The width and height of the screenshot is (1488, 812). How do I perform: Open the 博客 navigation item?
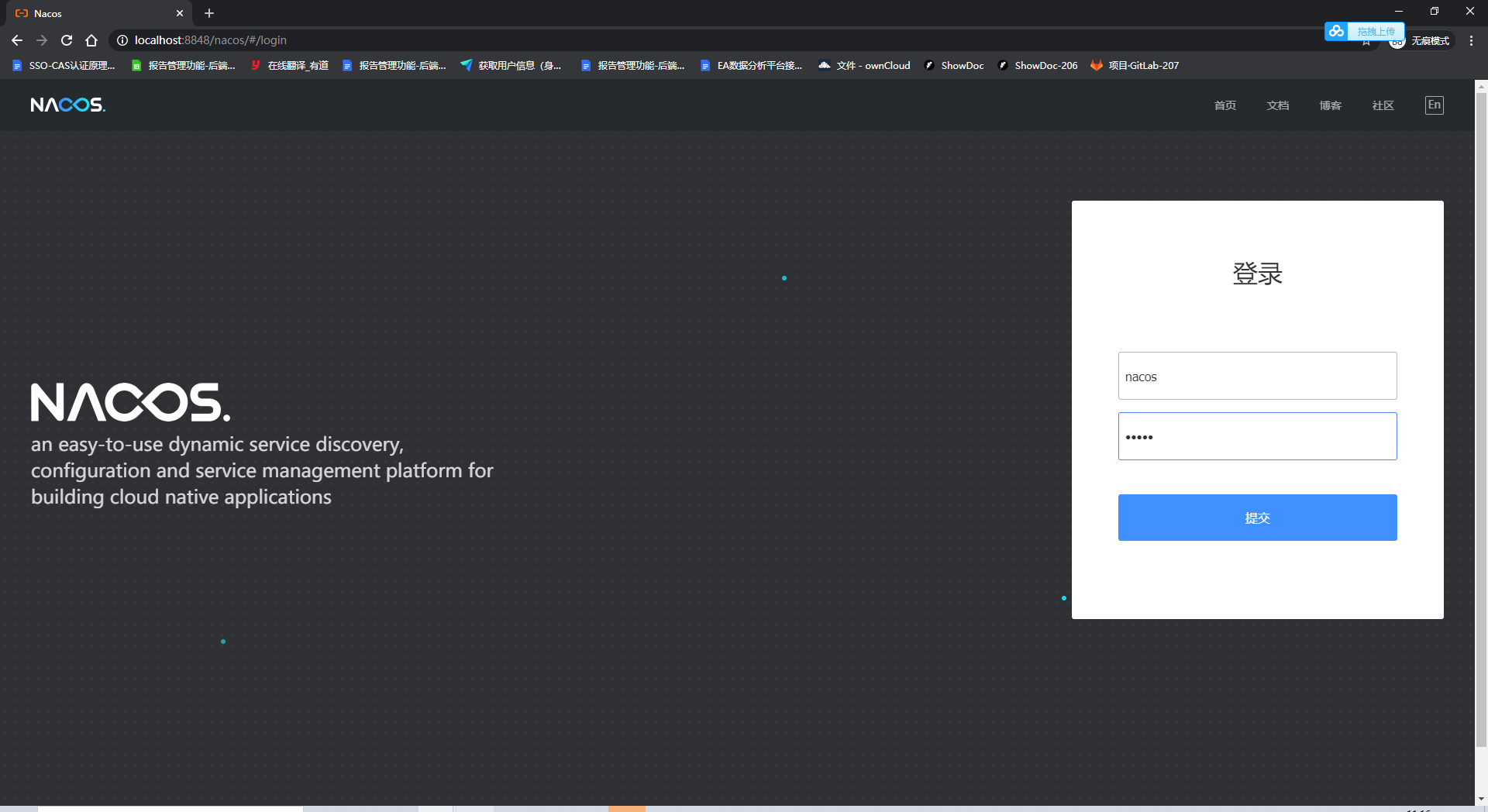(1331, 105)
